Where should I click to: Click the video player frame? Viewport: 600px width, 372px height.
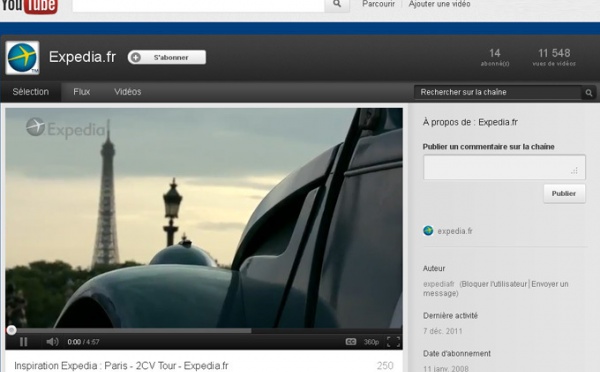point(204,218)
